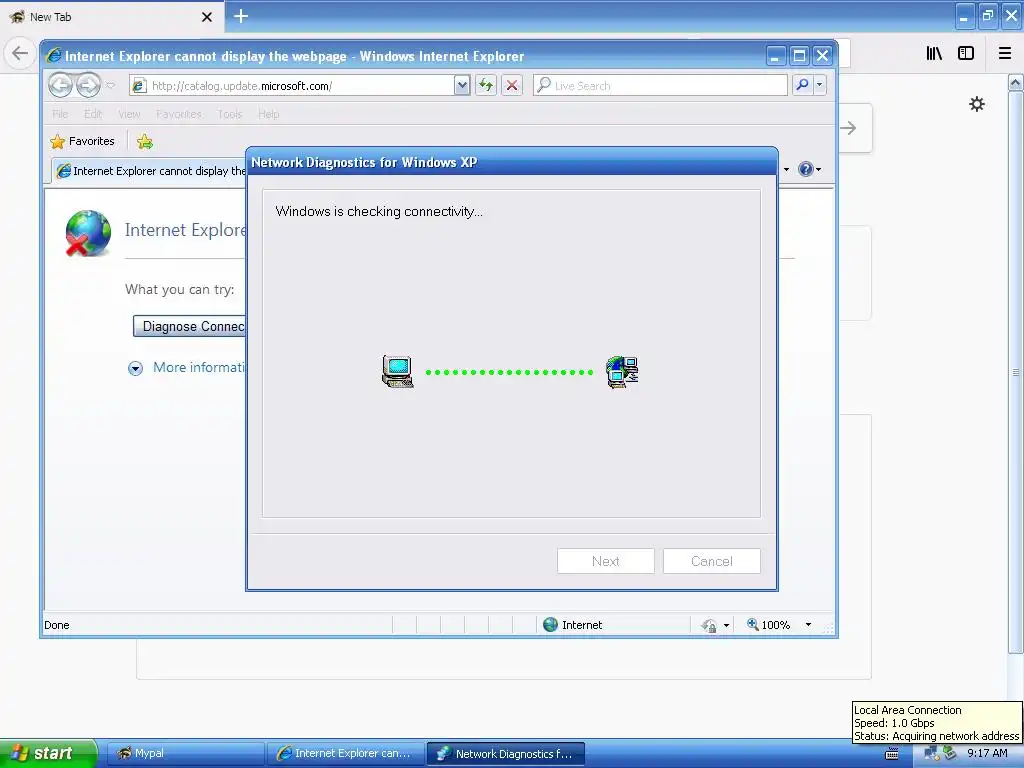Viewport: 1024px width, 768px height.
Task: Expand the More information section arrow
Action: click(135, 368)
